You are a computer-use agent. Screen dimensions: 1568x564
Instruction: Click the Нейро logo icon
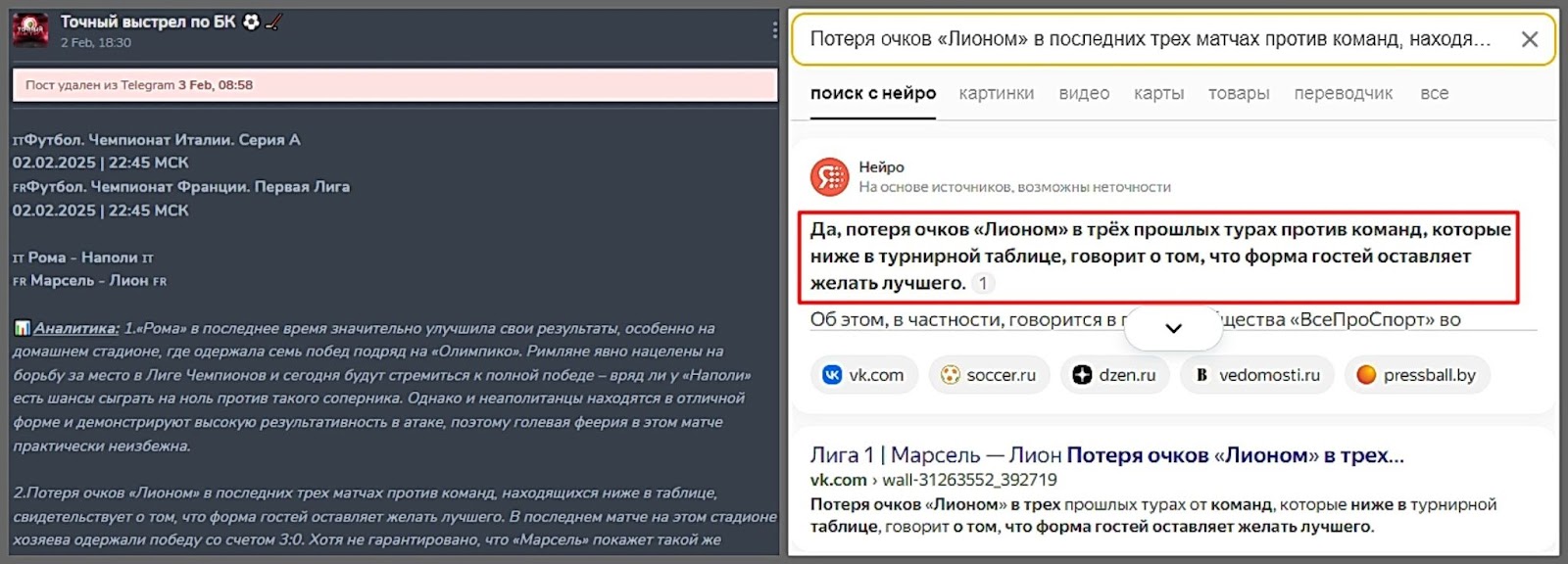click(x=830, y=177)
